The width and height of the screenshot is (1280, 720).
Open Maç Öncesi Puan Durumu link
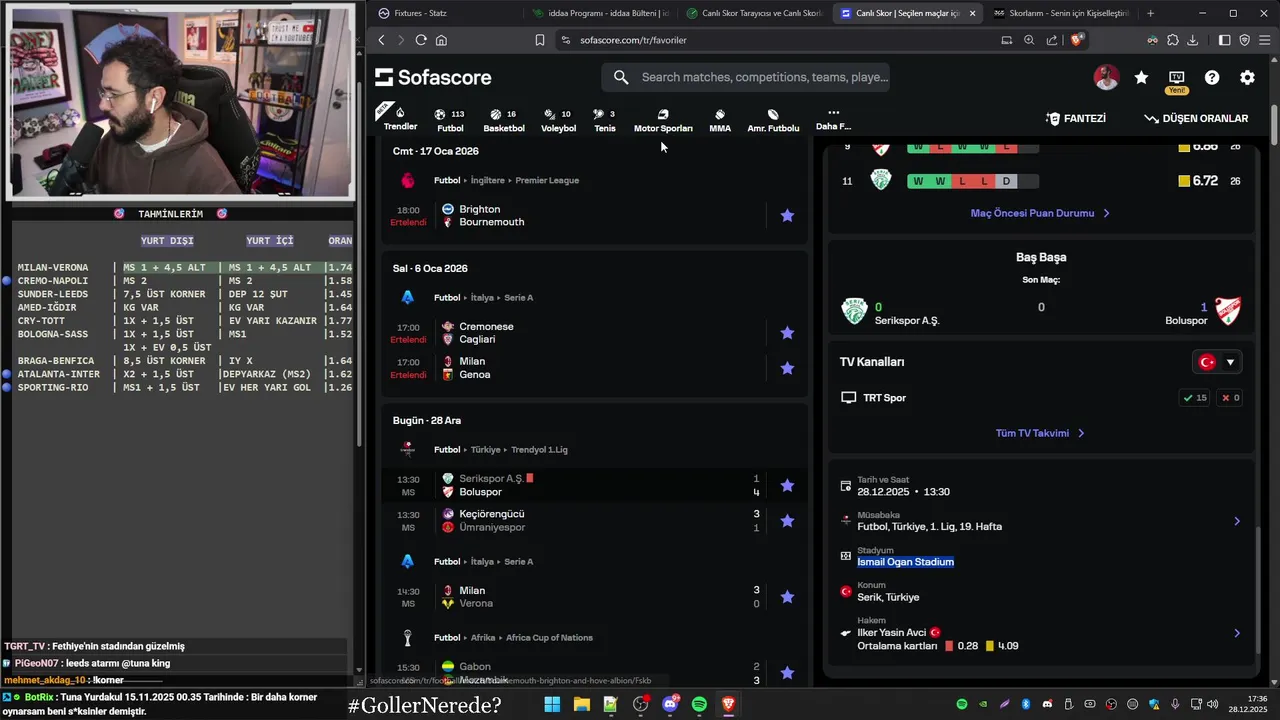tap(1040, 213)
